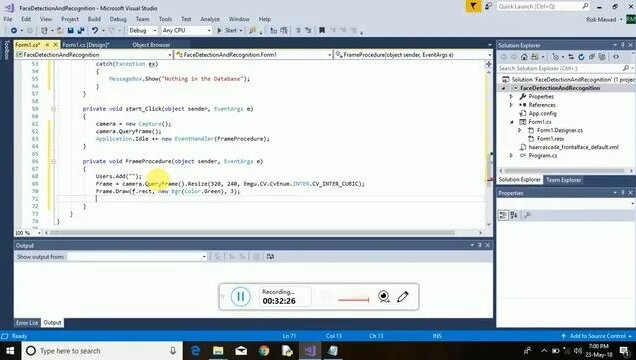Click the feedback notification flag icon
The height and width of the screenshot is (360, 636).
coord(473,6)
